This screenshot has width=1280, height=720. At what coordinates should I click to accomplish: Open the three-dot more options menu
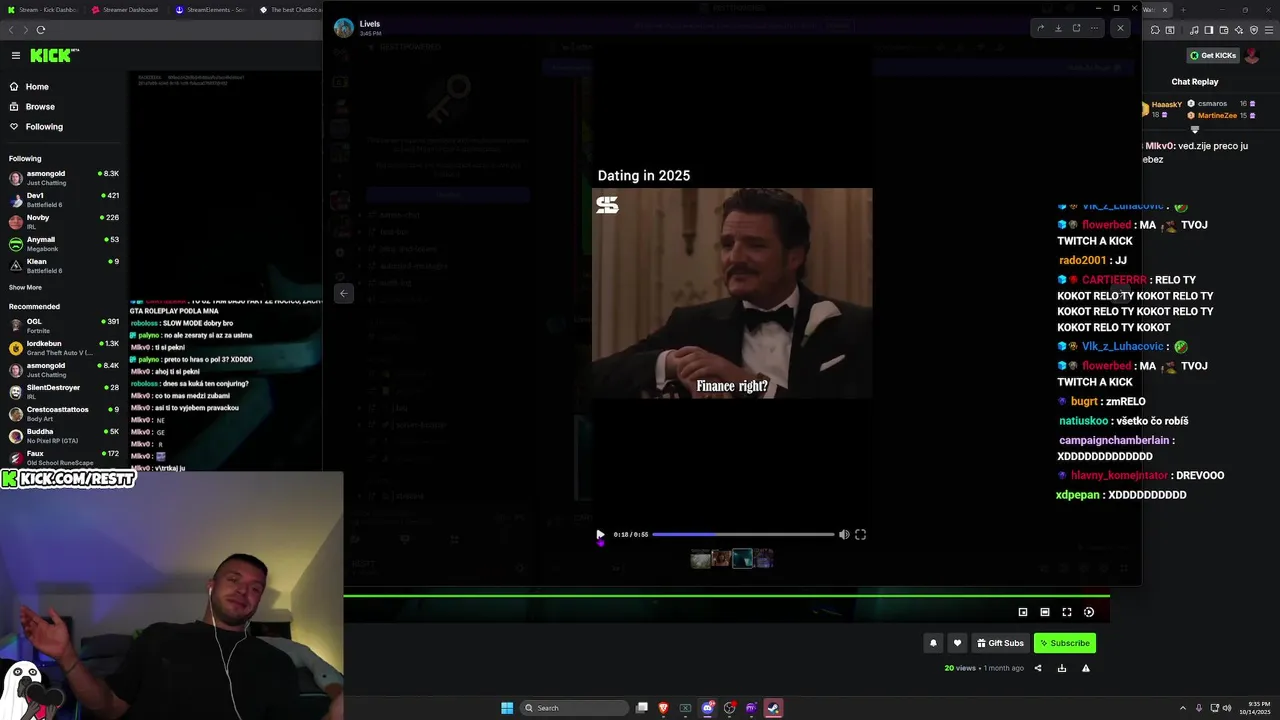(x=1094, y=28)
